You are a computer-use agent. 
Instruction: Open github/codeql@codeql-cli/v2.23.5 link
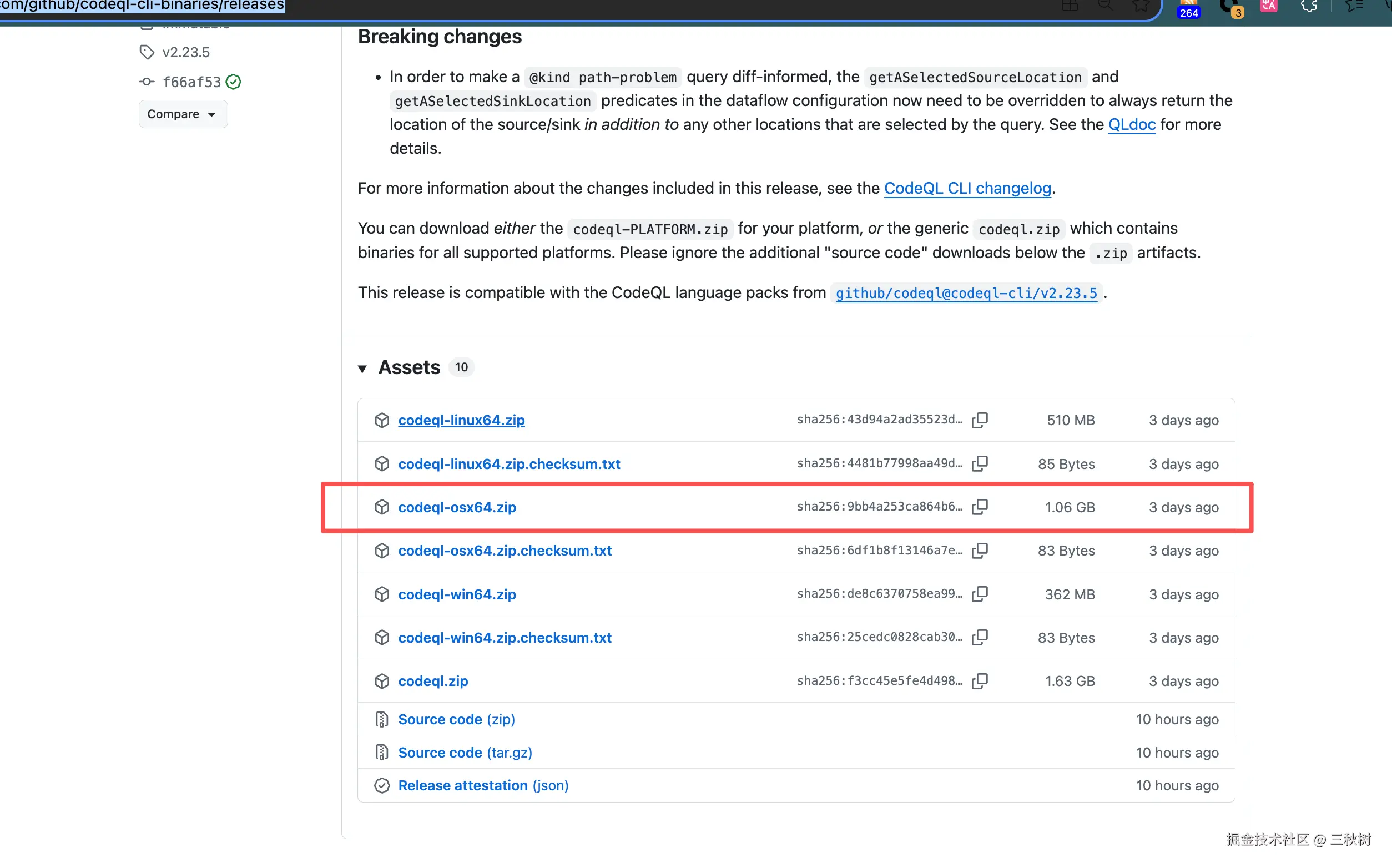(966, 294)
